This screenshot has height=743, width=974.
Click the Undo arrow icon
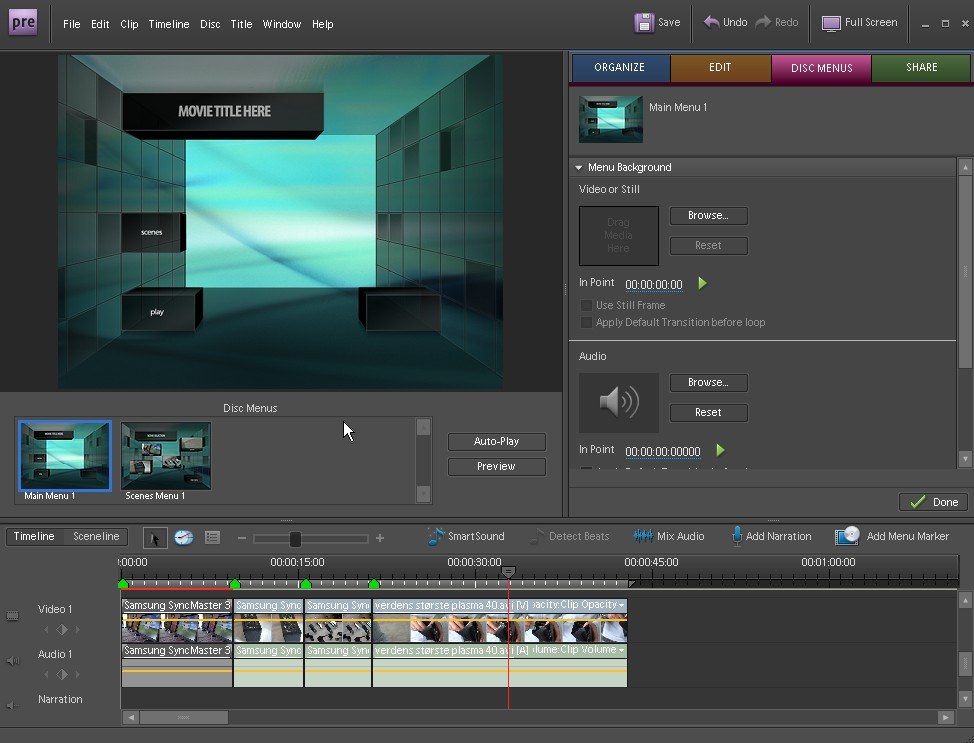coord(712,22)
